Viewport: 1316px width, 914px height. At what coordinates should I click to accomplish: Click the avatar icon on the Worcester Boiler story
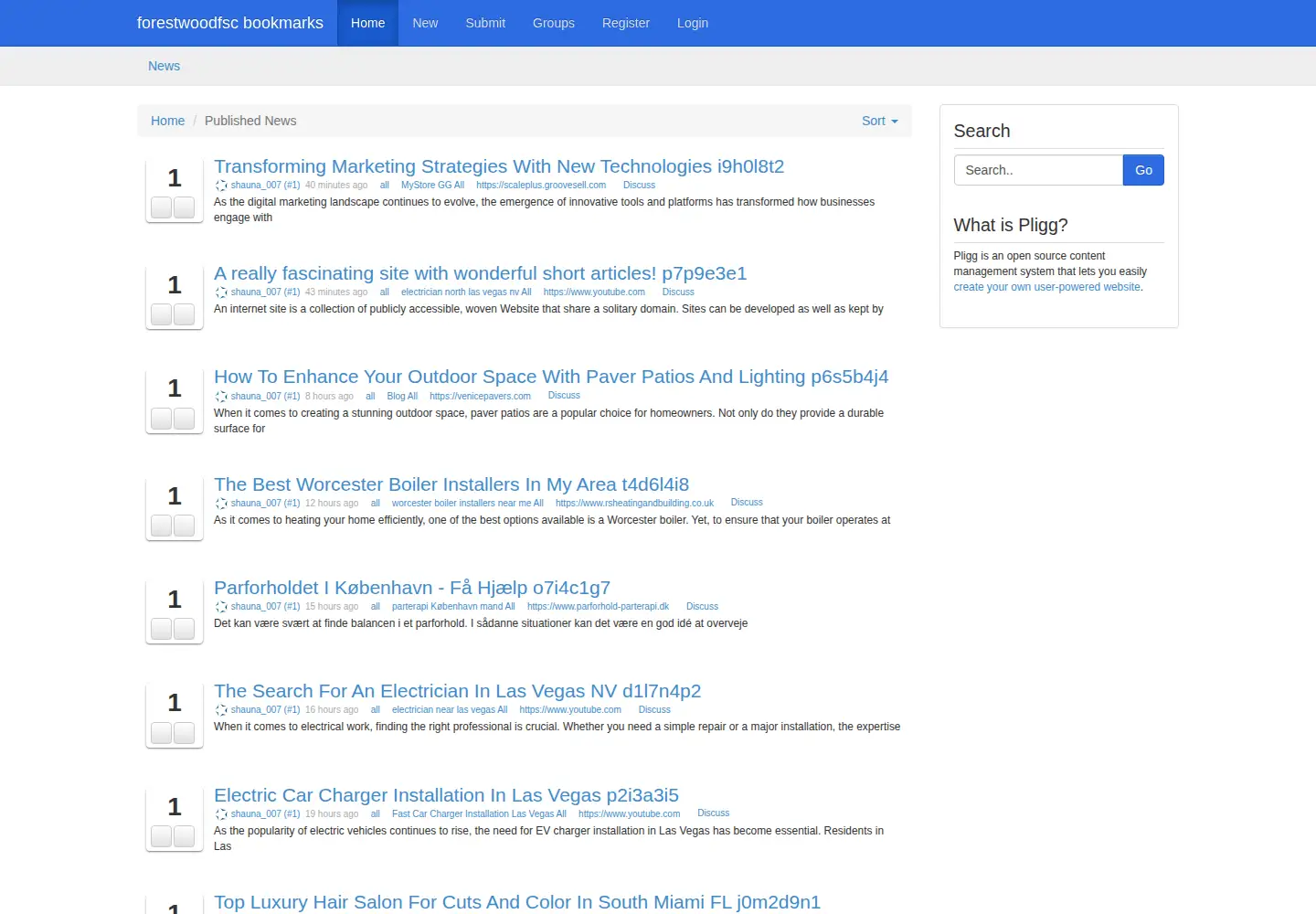point(221,504)
